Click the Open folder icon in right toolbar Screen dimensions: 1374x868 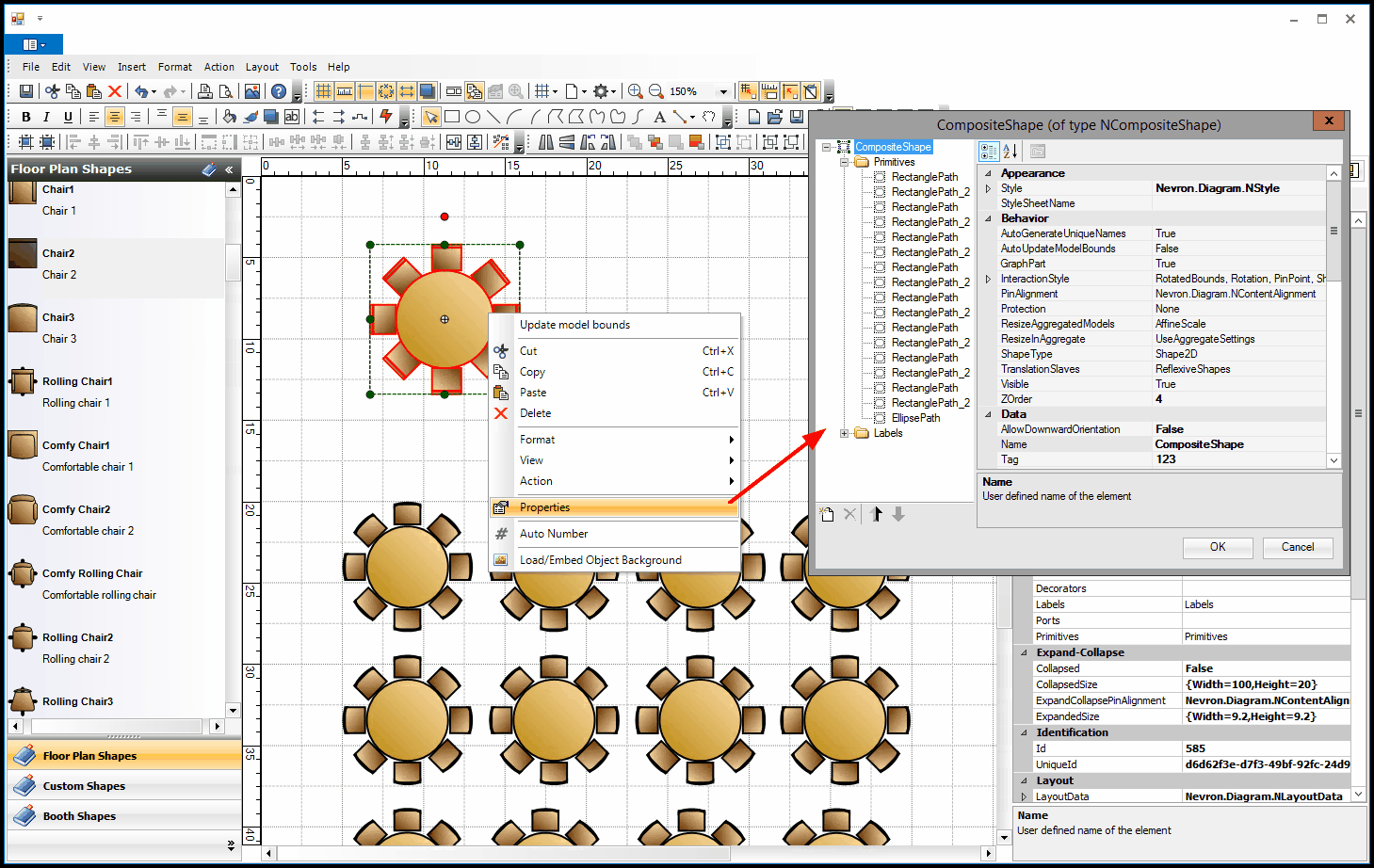pyautogui.click(x=775, y=117)
